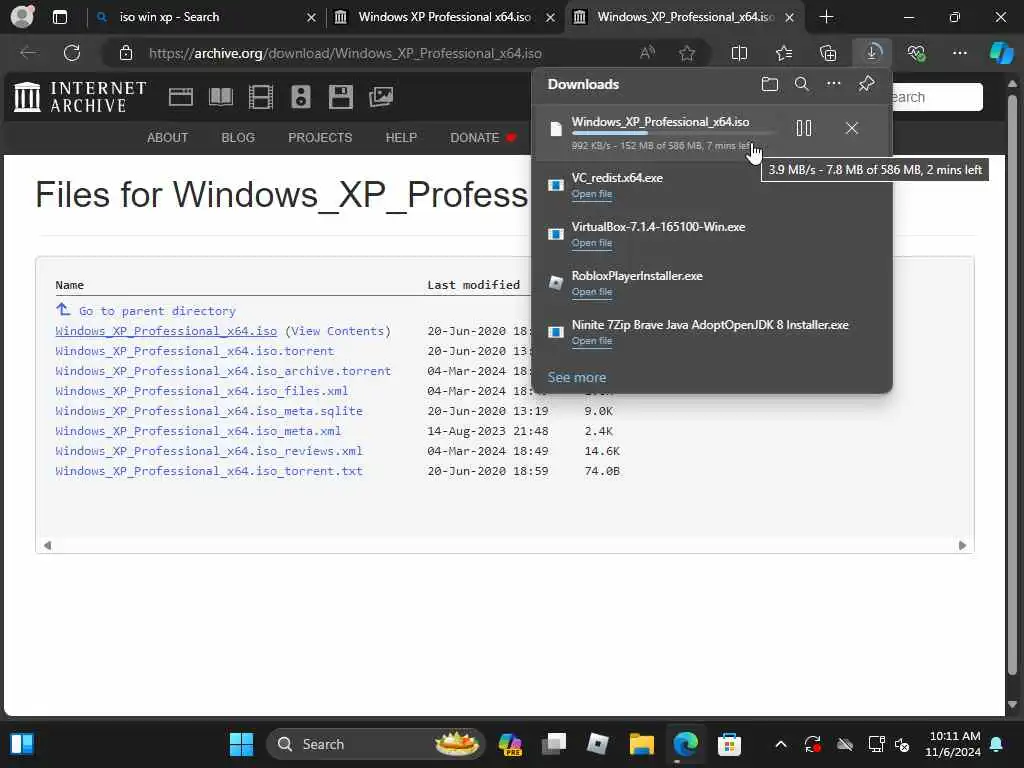Viewport: 1024px width, 768px height.
Task: Open Internet Archive Software floppy icon
Action: 341,97
